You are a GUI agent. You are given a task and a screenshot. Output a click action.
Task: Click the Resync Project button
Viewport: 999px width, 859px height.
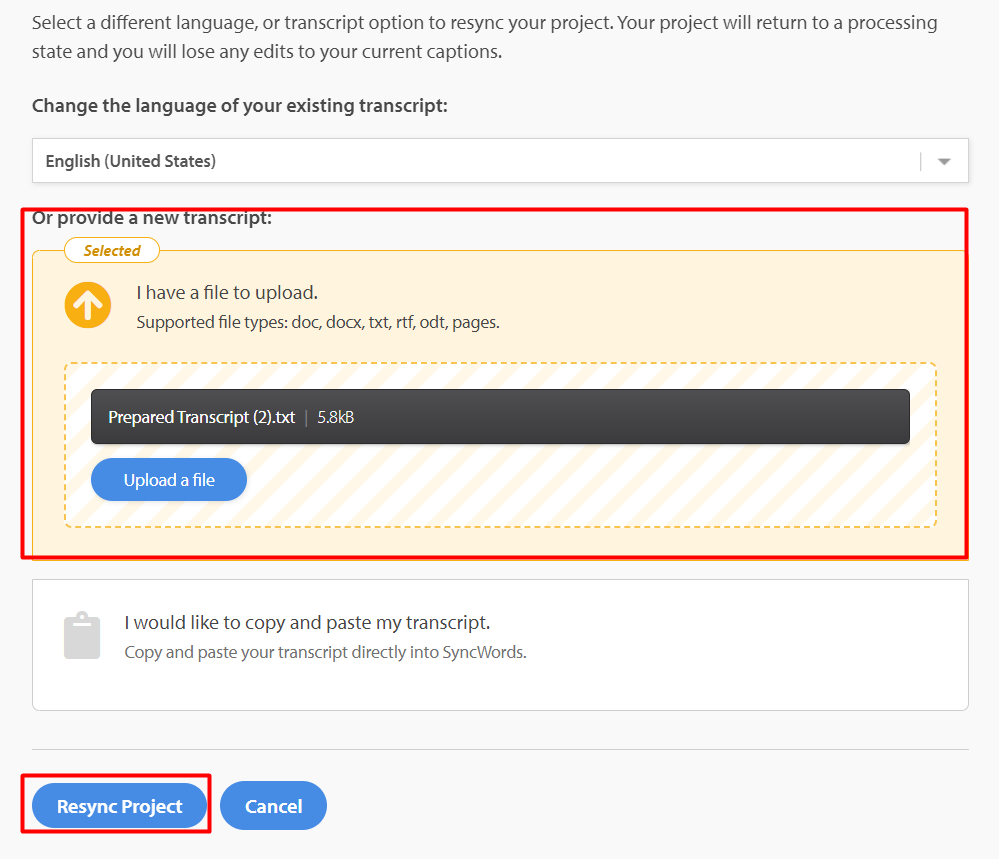pos(120,806)
